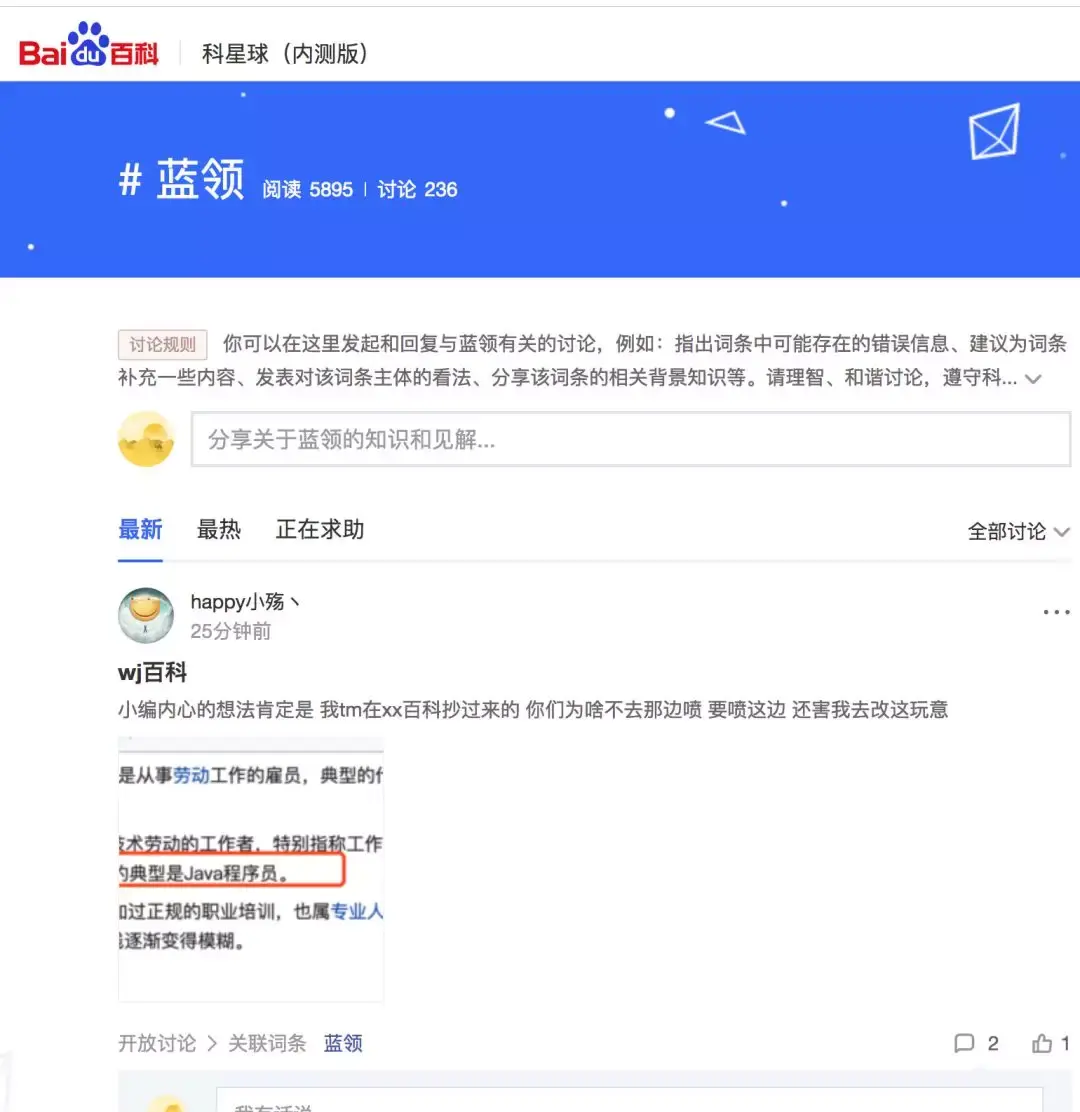
Task: Click the 25分钟前 timestamp
Action: coord(230,630)
